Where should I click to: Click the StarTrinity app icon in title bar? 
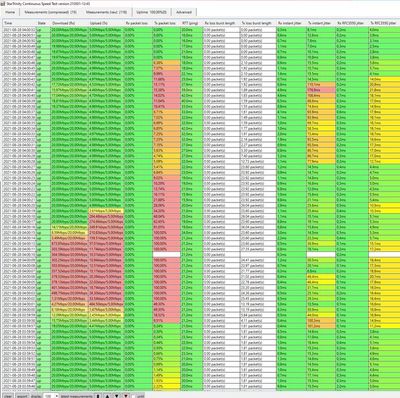point(3,3)
